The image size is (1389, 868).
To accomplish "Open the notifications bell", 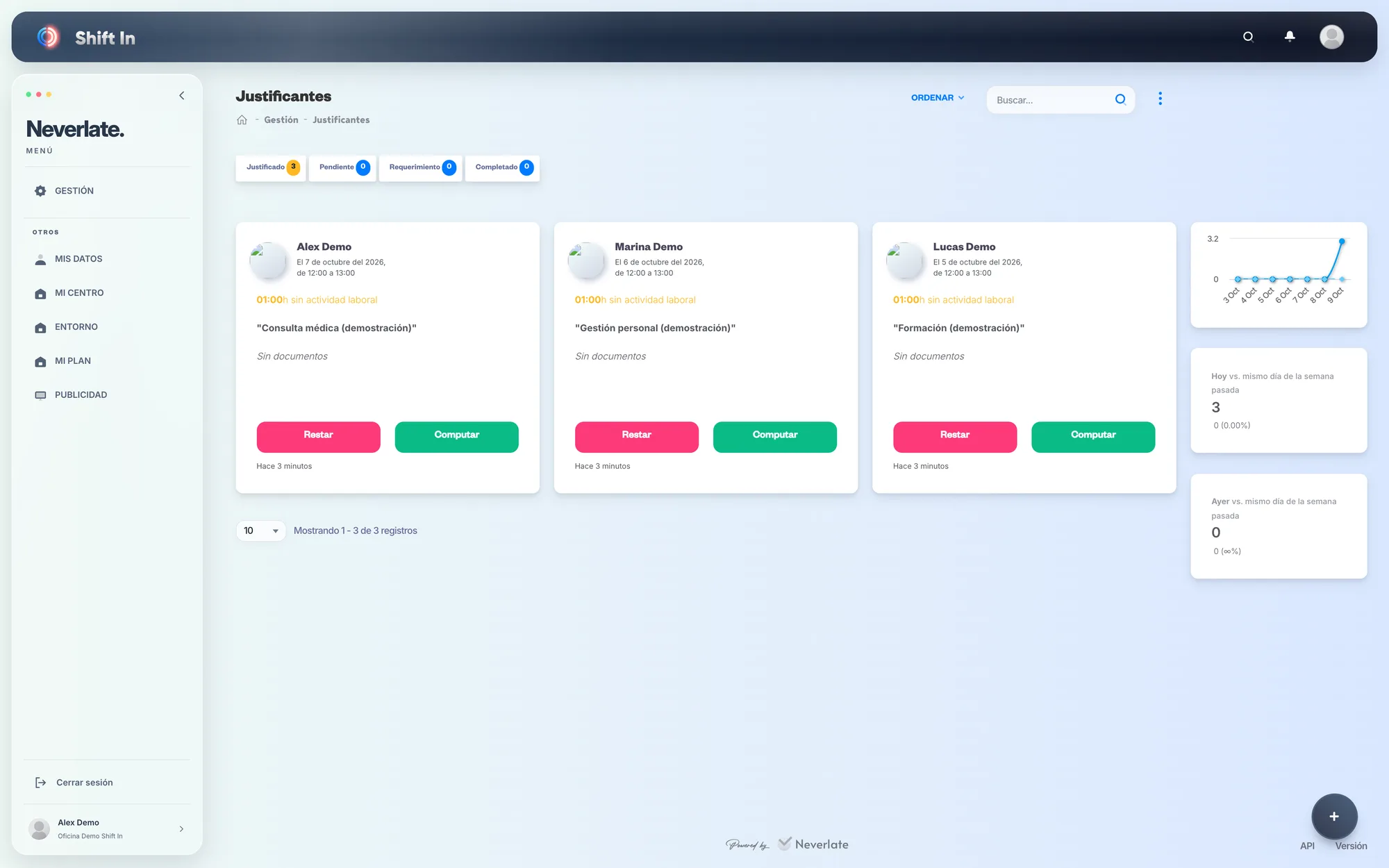I will [x=1290, y=37].
